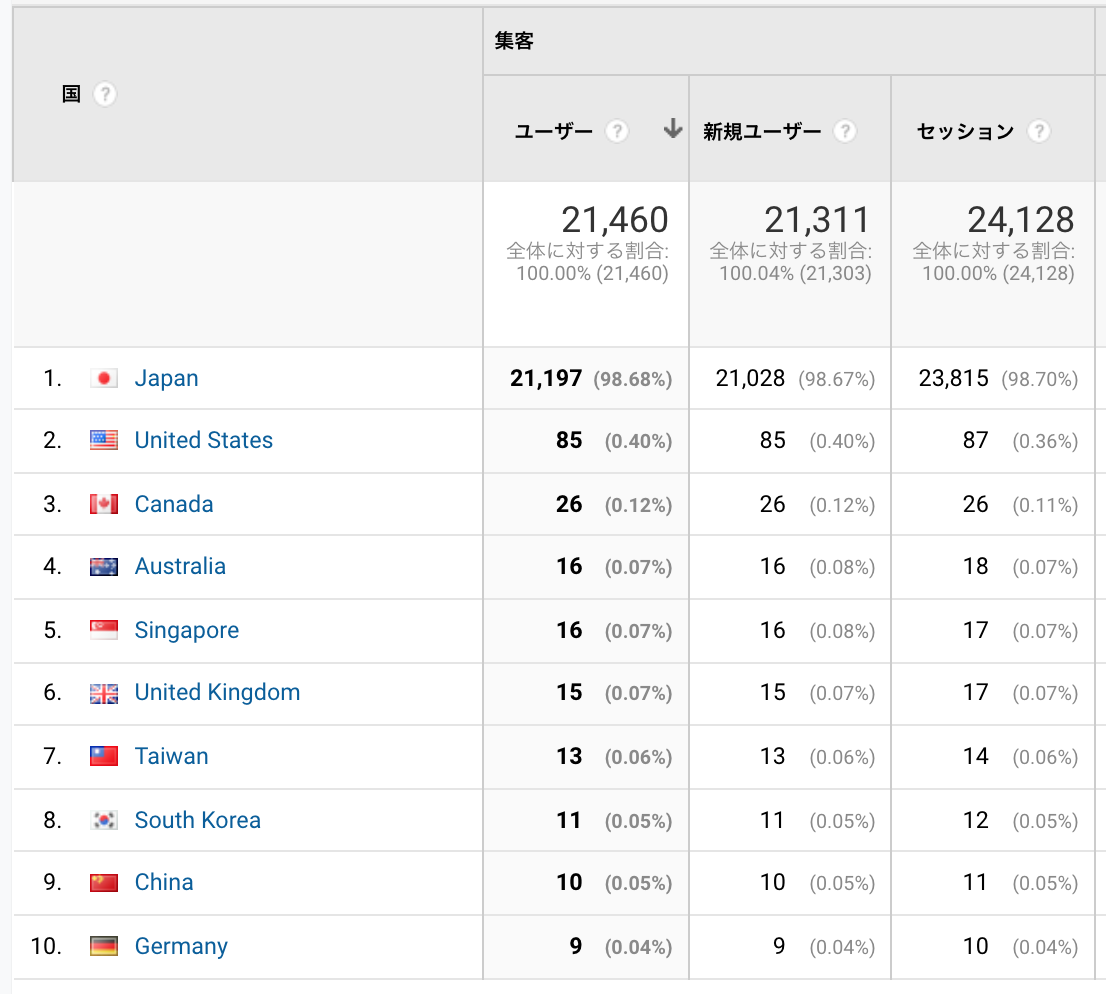Open the China country link
Viewport: 1106px width, 994px height.
[164, 883]
